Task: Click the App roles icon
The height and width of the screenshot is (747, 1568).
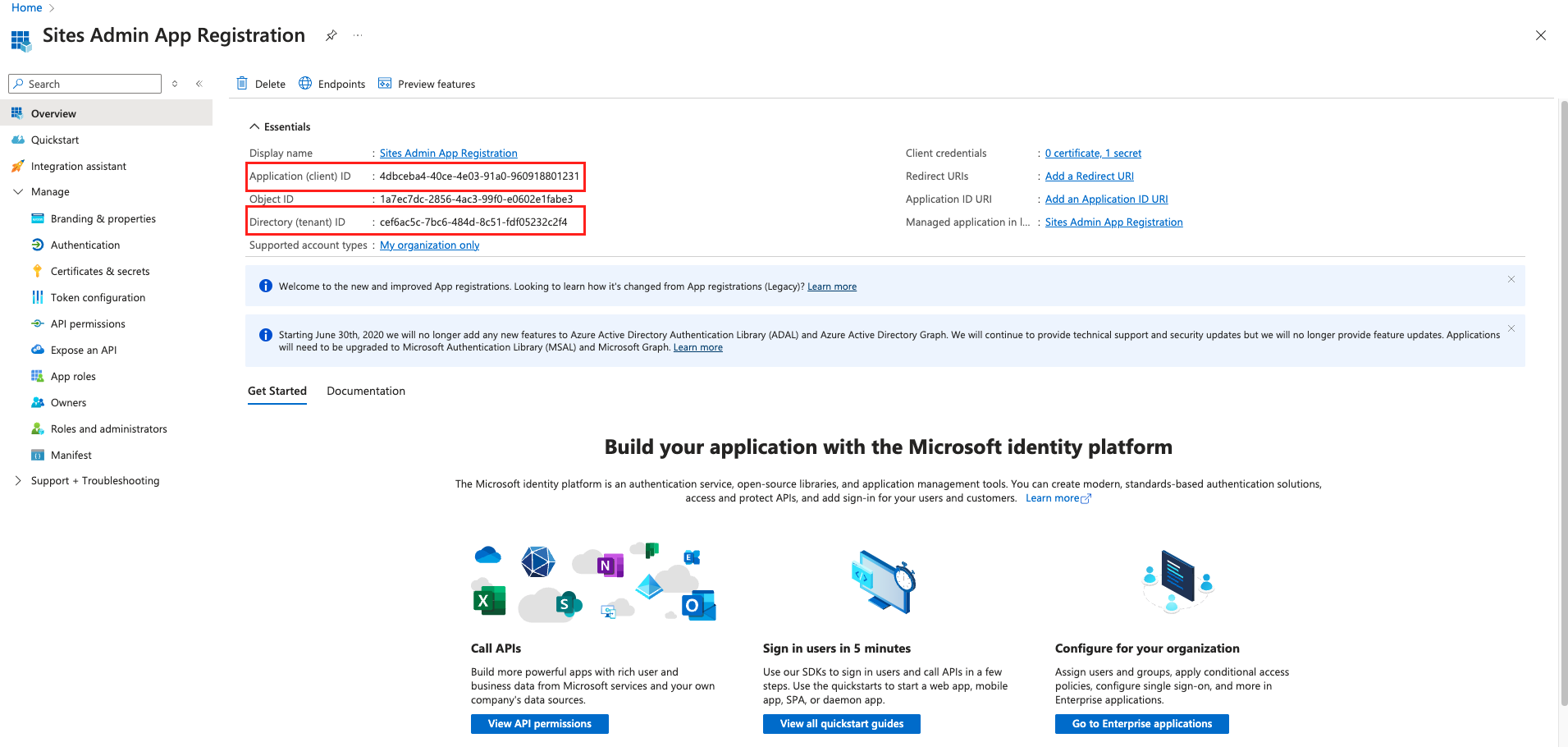Action: tap(37, 376)
